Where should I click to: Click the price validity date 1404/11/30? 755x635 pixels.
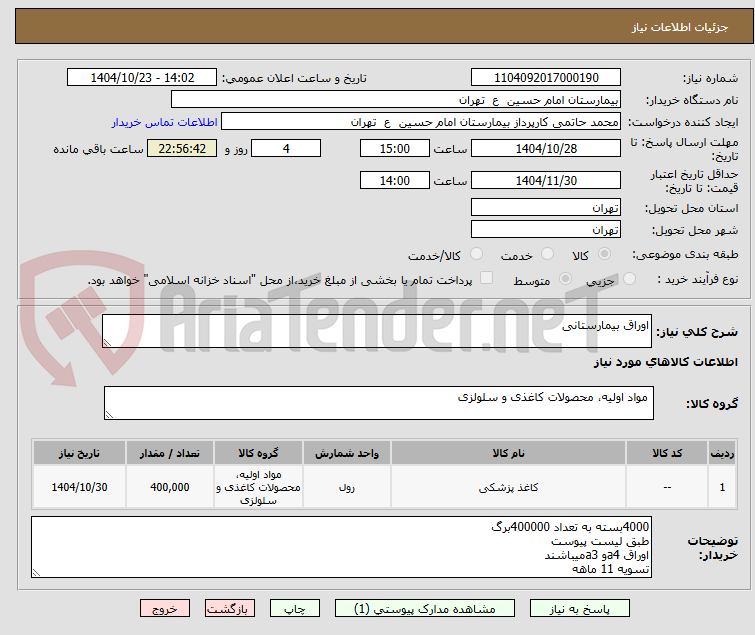click(x=546, y=180)
